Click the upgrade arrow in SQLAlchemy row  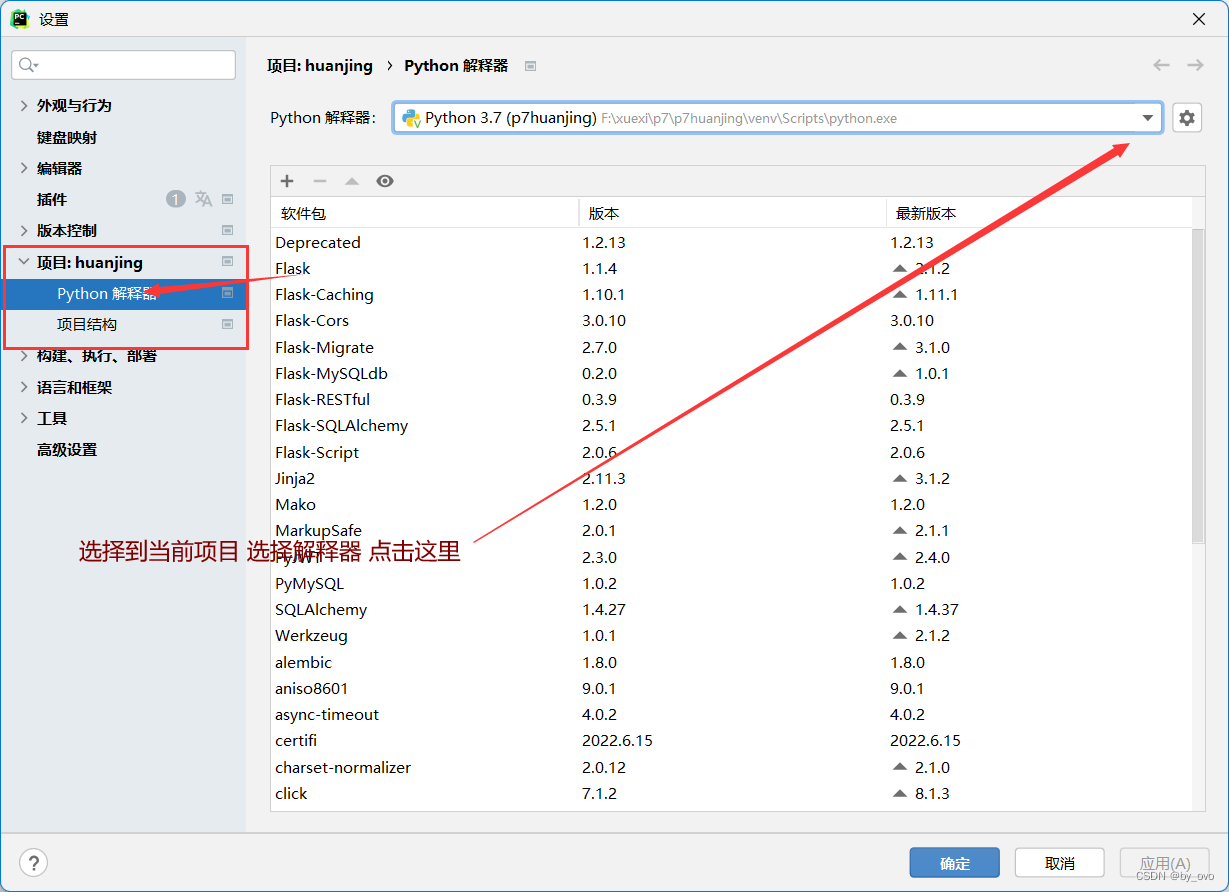(900, 609)
